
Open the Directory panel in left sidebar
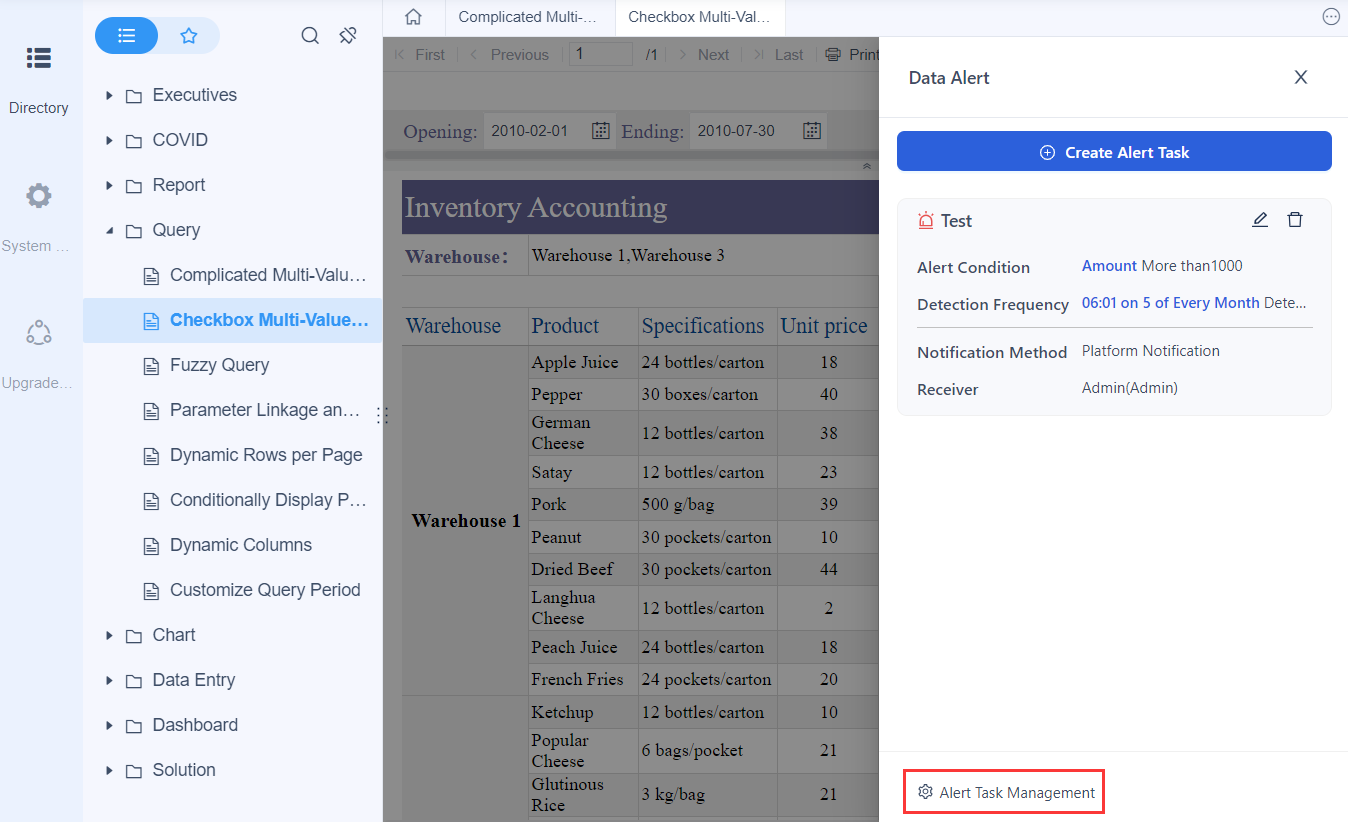tap(38, 70)
